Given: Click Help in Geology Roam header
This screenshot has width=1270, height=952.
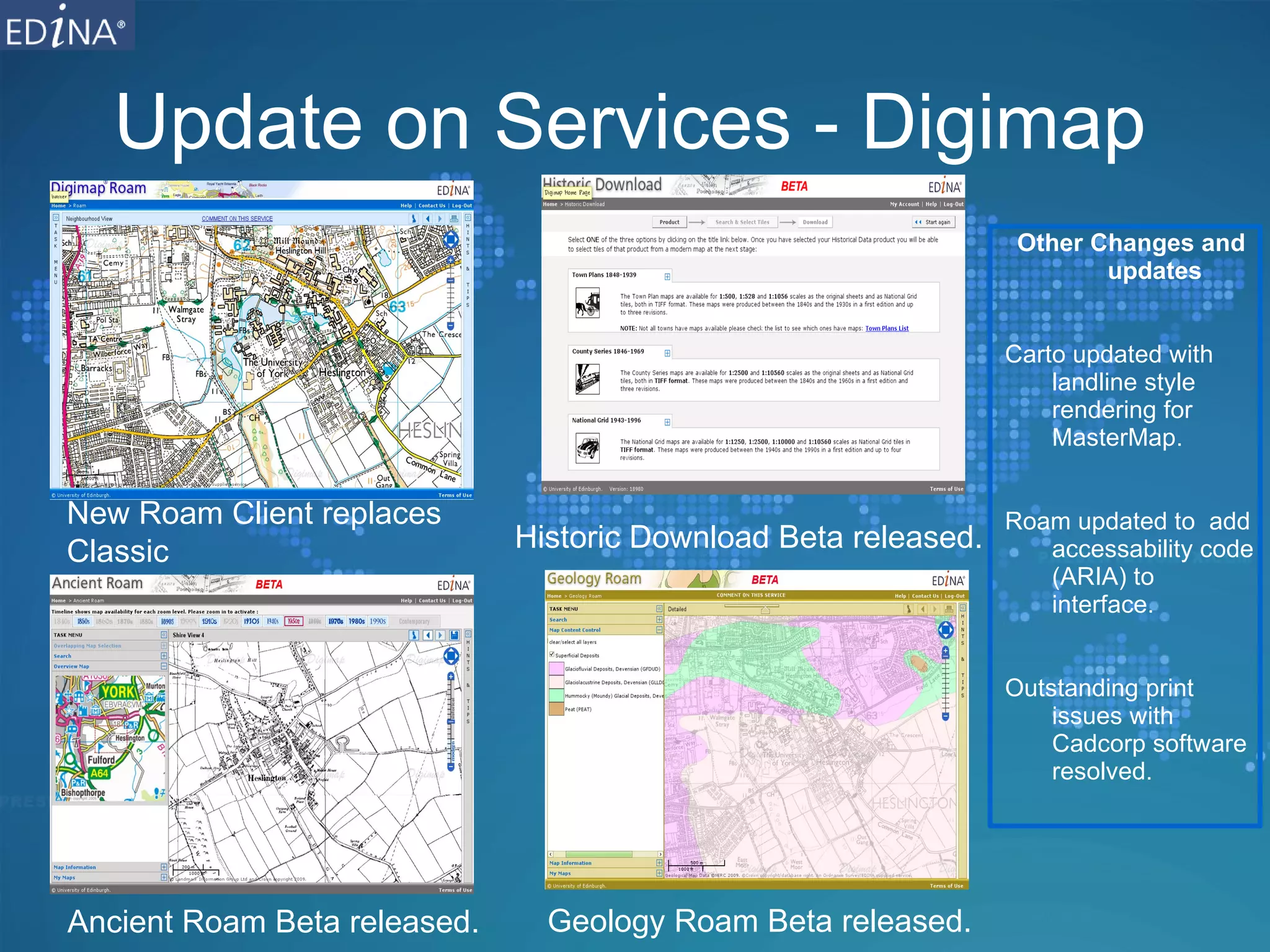Looking at the screenshot, I should 900,596.
